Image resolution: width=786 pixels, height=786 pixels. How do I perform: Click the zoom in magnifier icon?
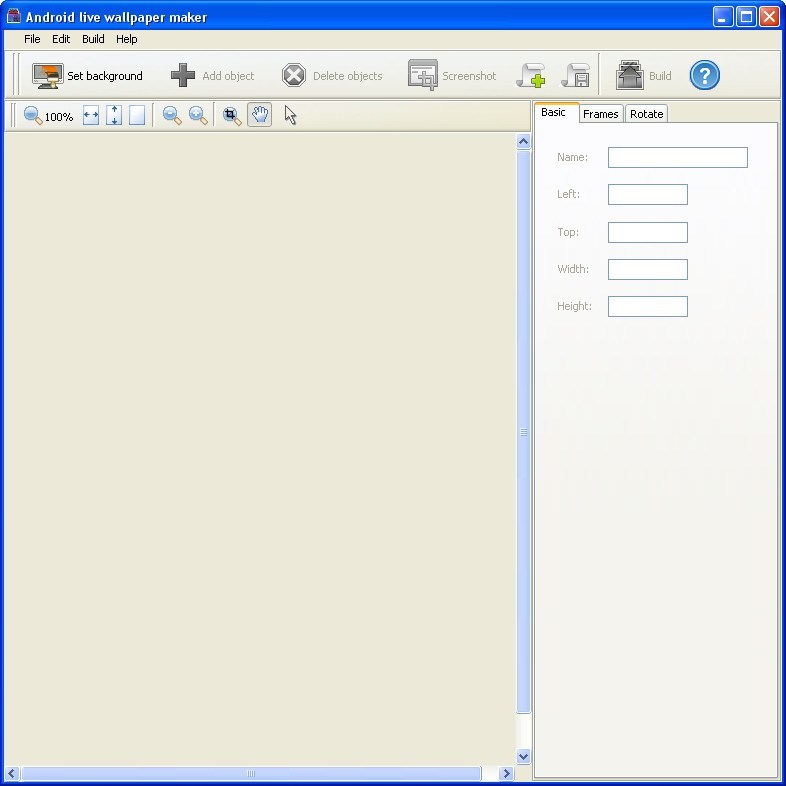coord(198,115)
